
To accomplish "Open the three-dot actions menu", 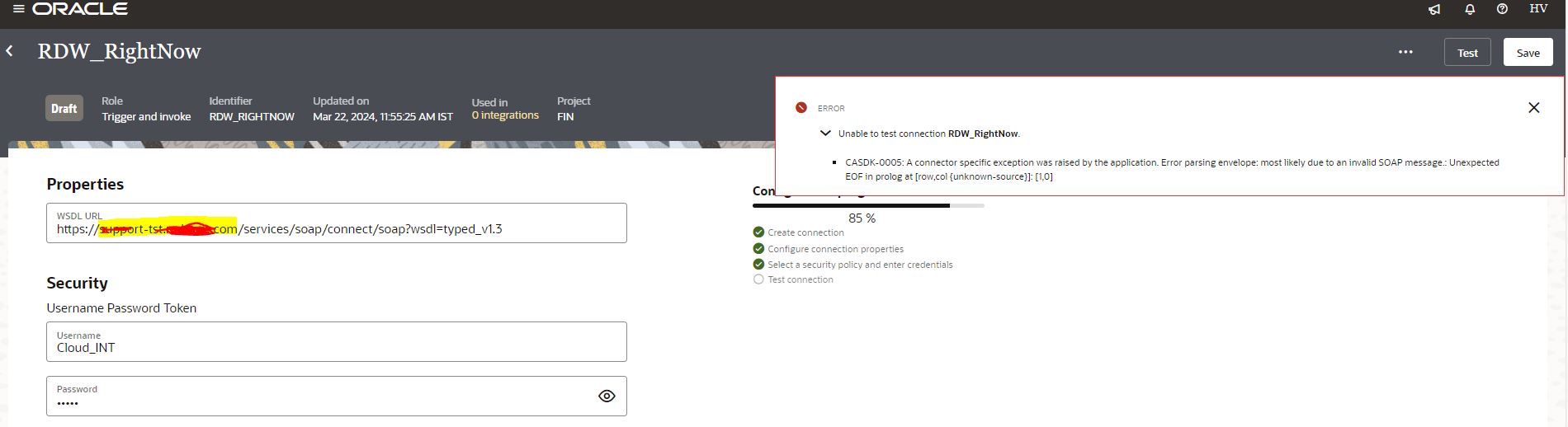I will [1405, 52].
